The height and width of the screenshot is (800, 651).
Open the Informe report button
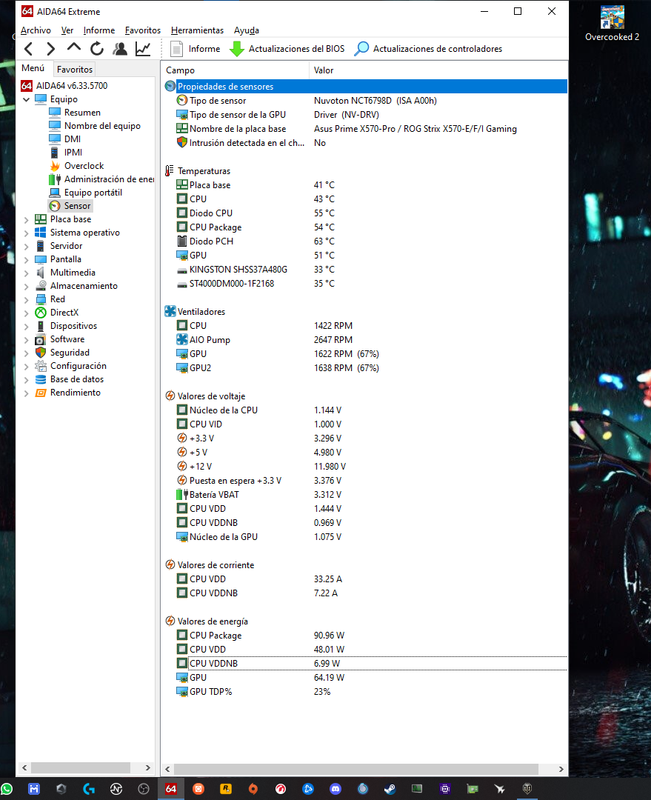pyautogui.click(x=195, y=49)
